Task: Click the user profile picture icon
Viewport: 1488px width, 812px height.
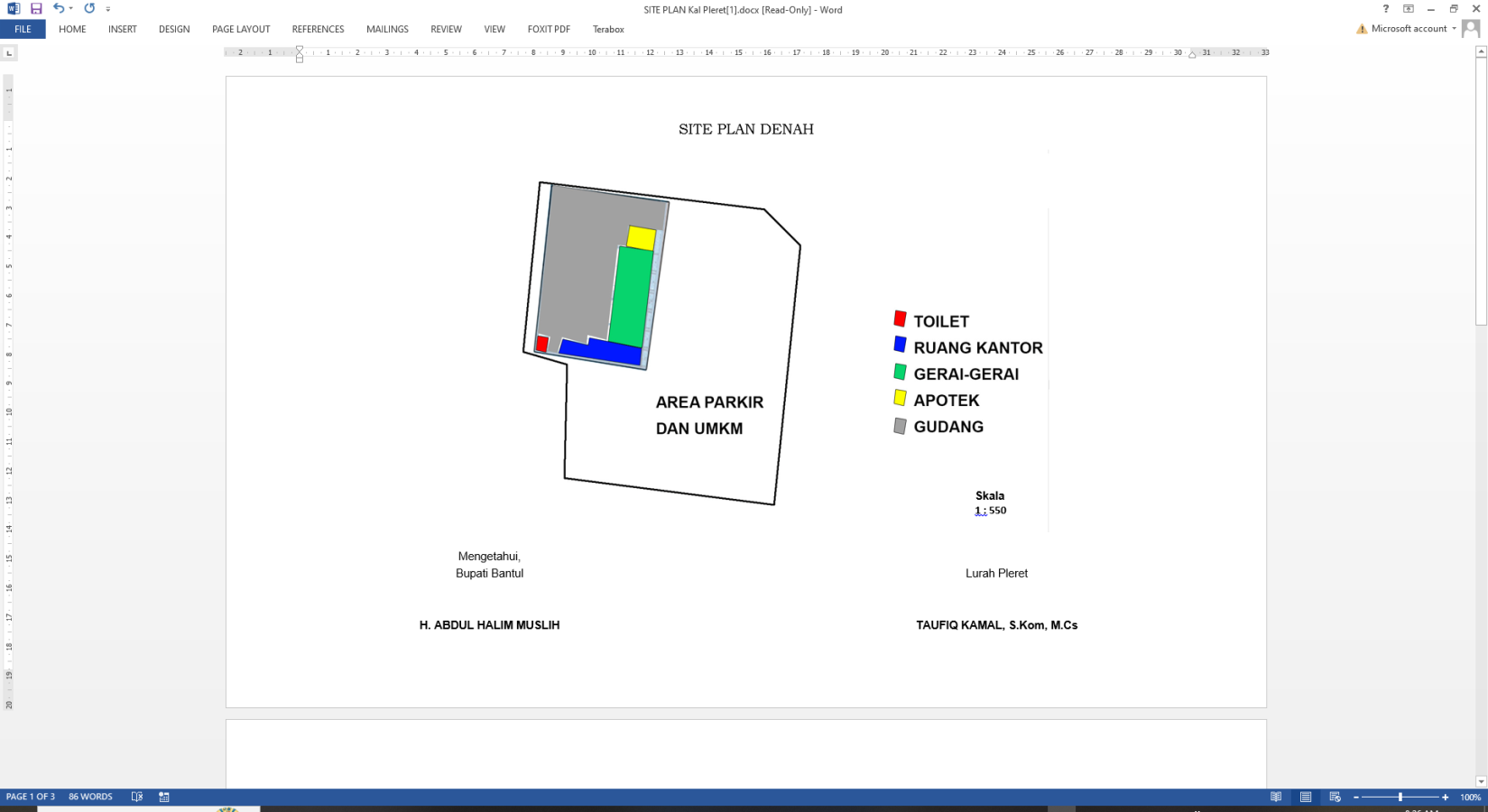Action: point(1471,29)
